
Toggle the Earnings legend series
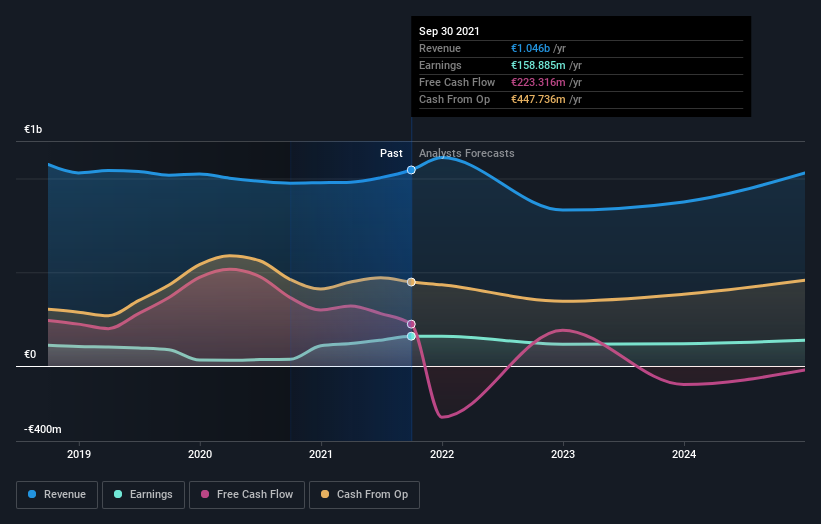(x=143, y=495)
